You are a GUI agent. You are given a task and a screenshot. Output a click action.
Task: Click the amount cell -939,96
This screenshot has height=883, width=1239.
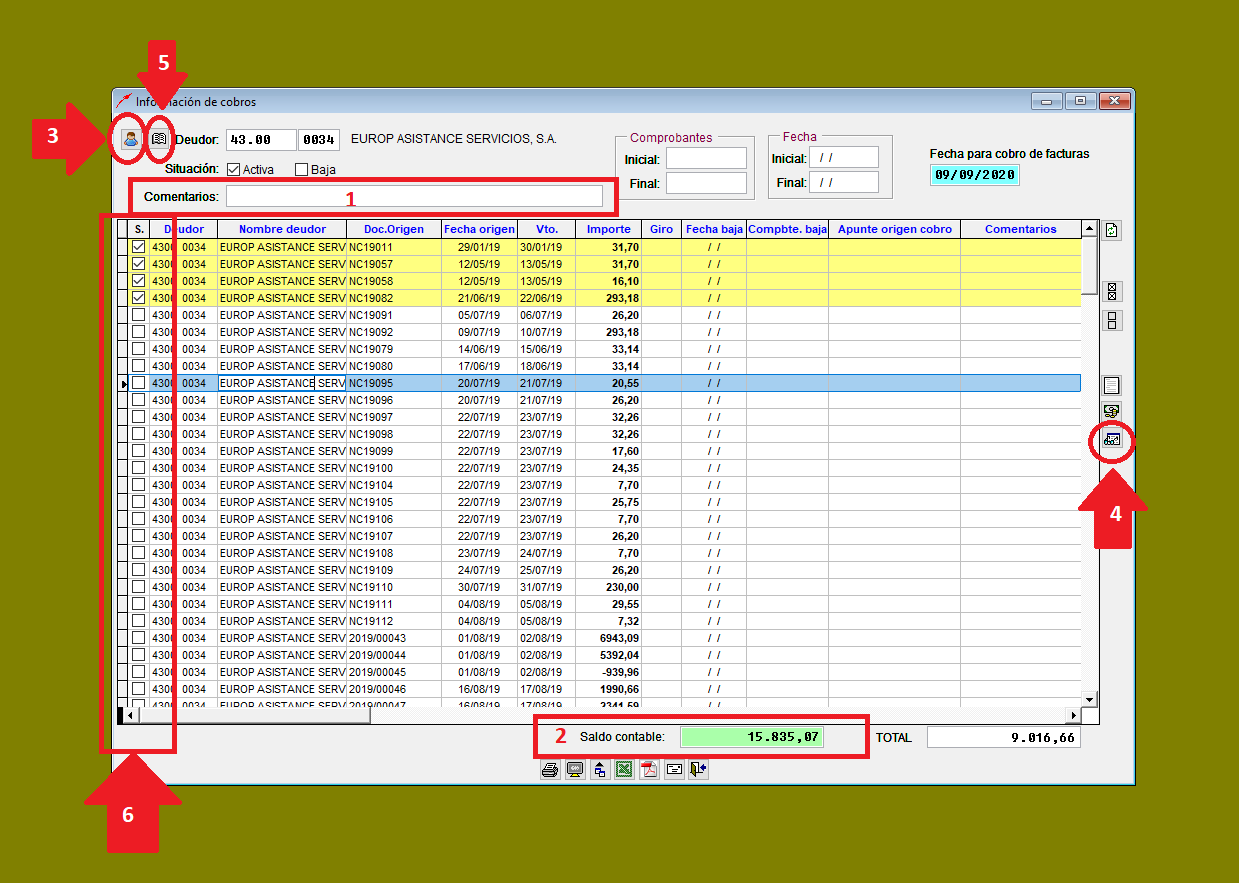tap(609, 672)
